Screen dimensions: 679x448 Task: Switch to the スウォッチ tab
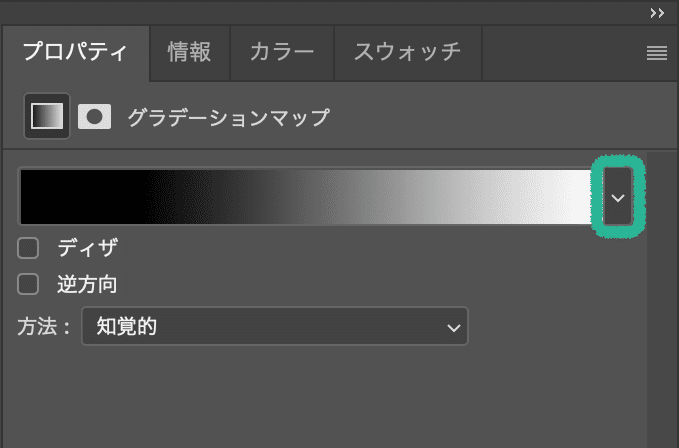(407, 53)
